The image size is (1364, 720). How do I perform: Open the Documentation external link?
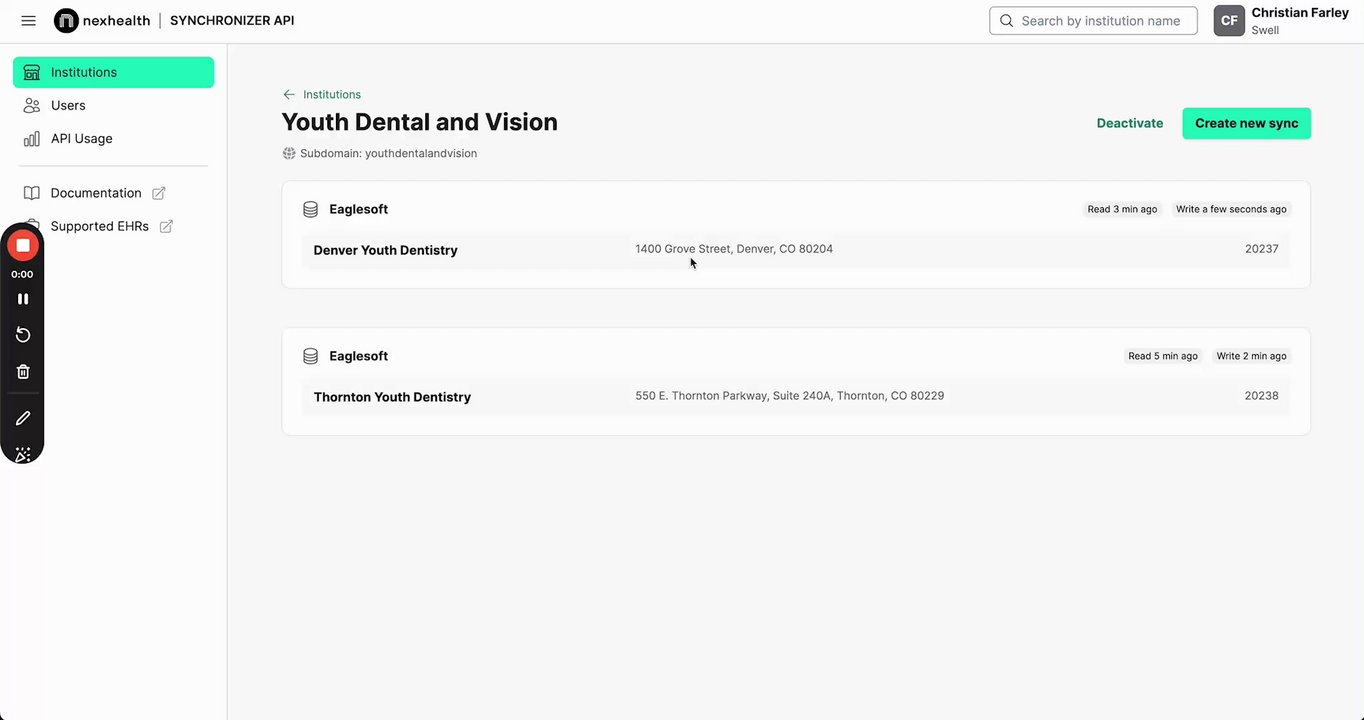96,193
